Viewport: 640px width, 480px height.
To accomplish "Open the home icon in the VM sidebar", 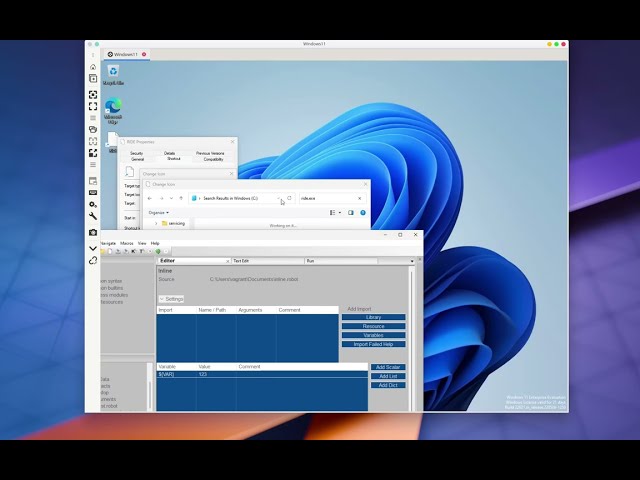I will [x=93, y=67].
